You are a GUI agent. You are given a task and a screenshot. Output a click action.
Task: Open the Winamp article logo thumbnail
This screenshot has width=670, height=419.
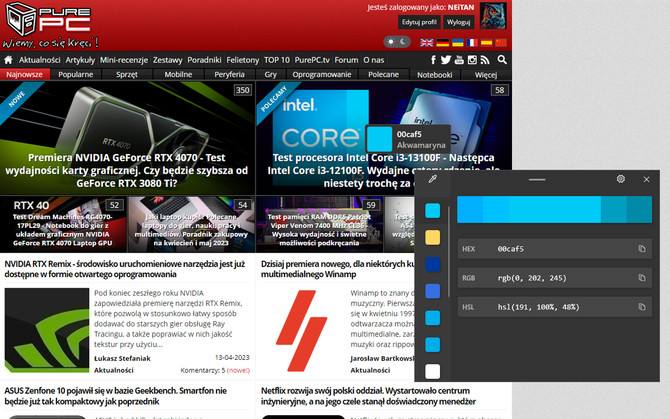click(302, 330)
